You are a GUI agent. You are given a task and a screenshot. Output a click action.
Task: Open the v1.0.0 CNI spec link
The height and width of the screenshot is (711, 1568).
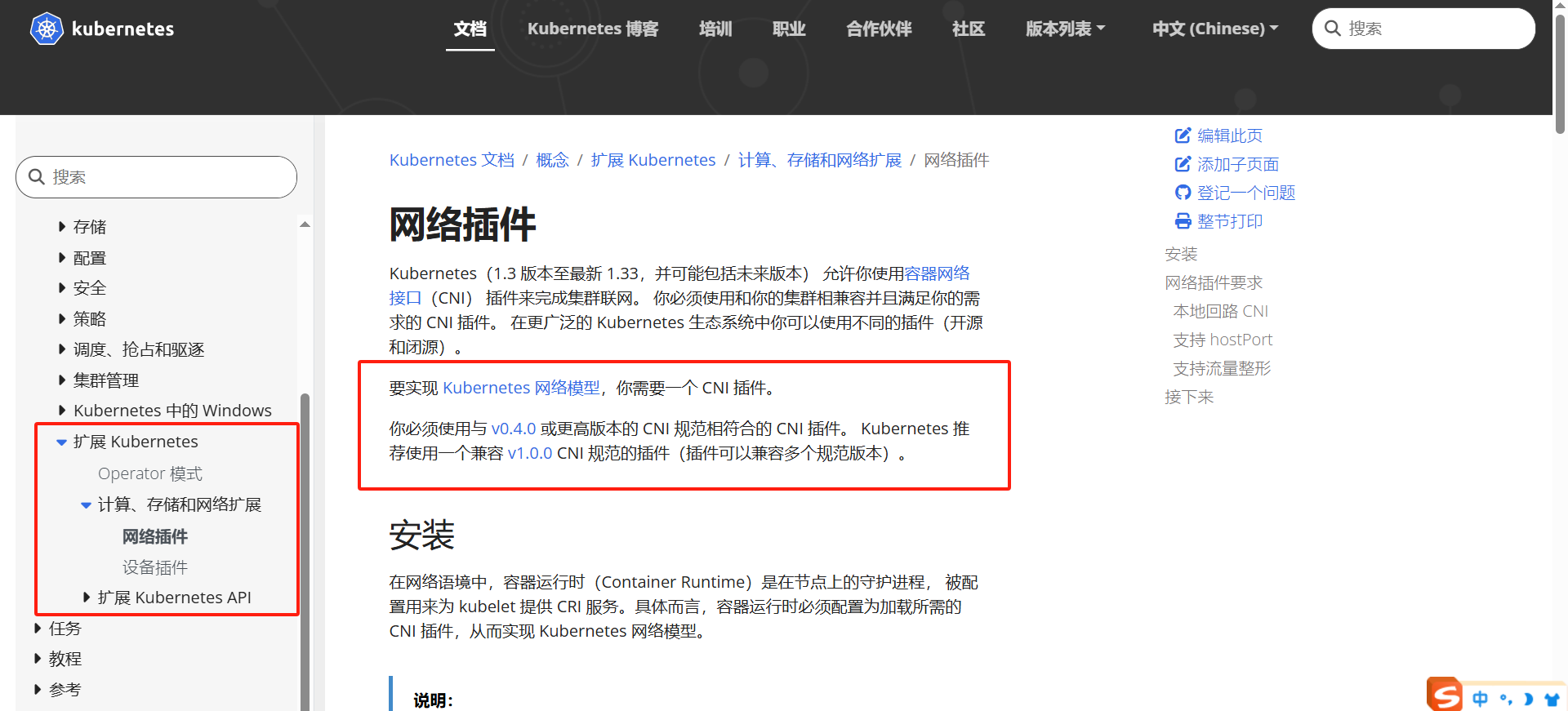[x=530, y=453]
